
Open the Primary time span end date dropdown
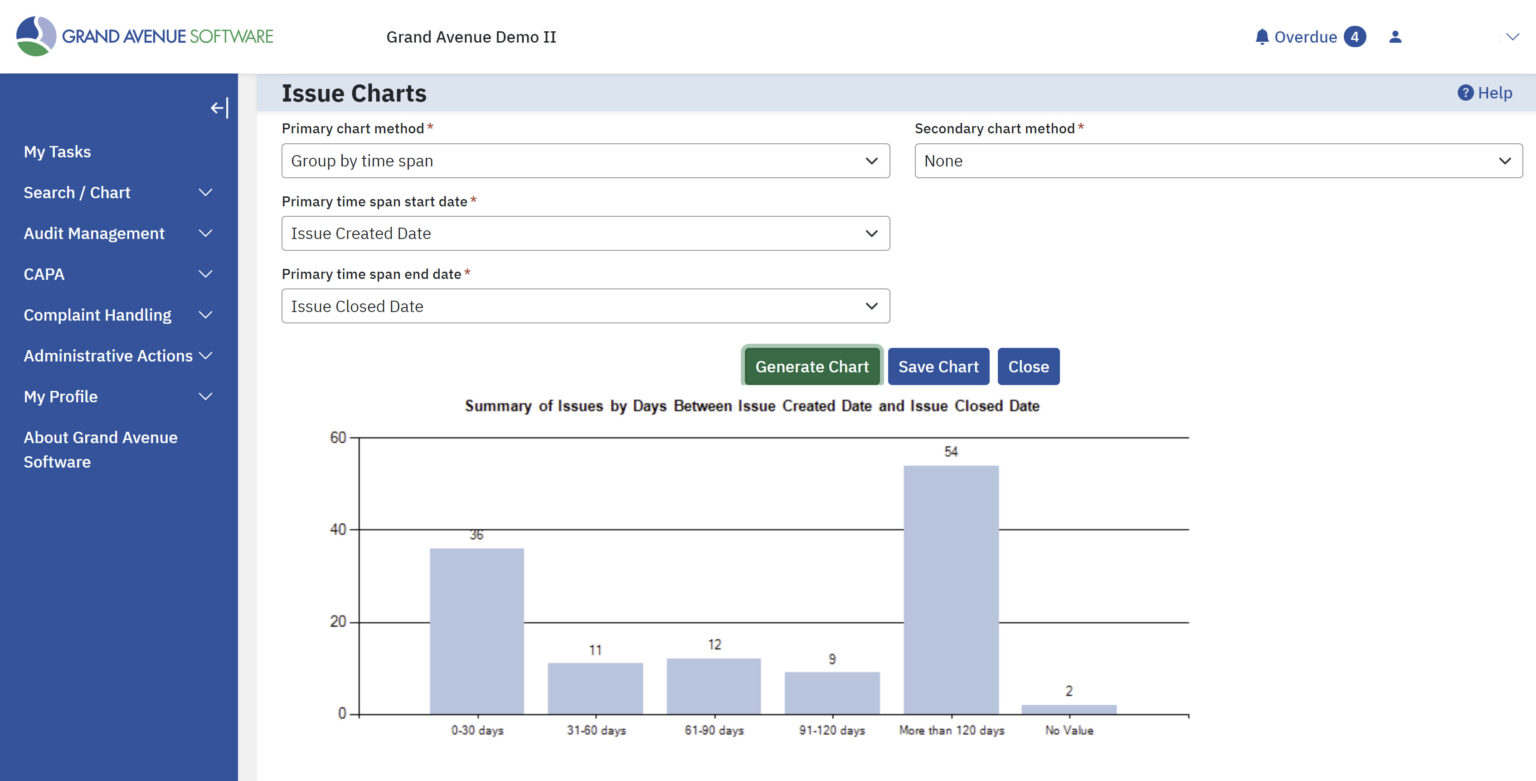click(x=585, y=306)
